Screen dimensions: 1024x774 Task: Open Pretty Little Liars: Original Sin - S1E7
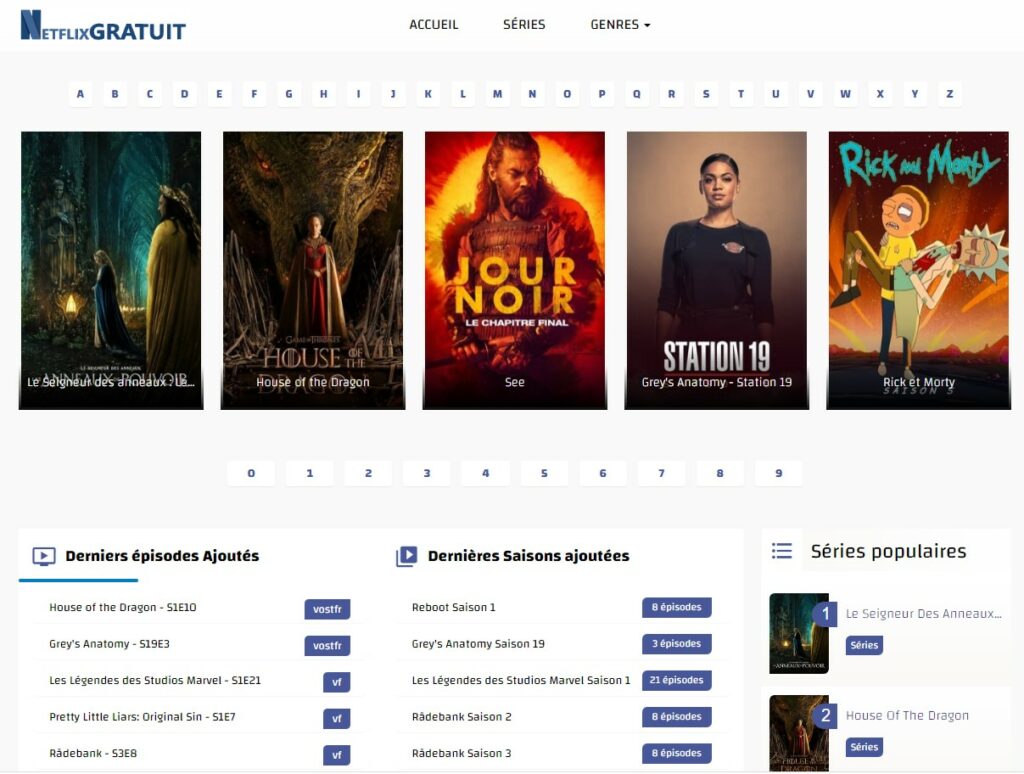click(142, 717)
